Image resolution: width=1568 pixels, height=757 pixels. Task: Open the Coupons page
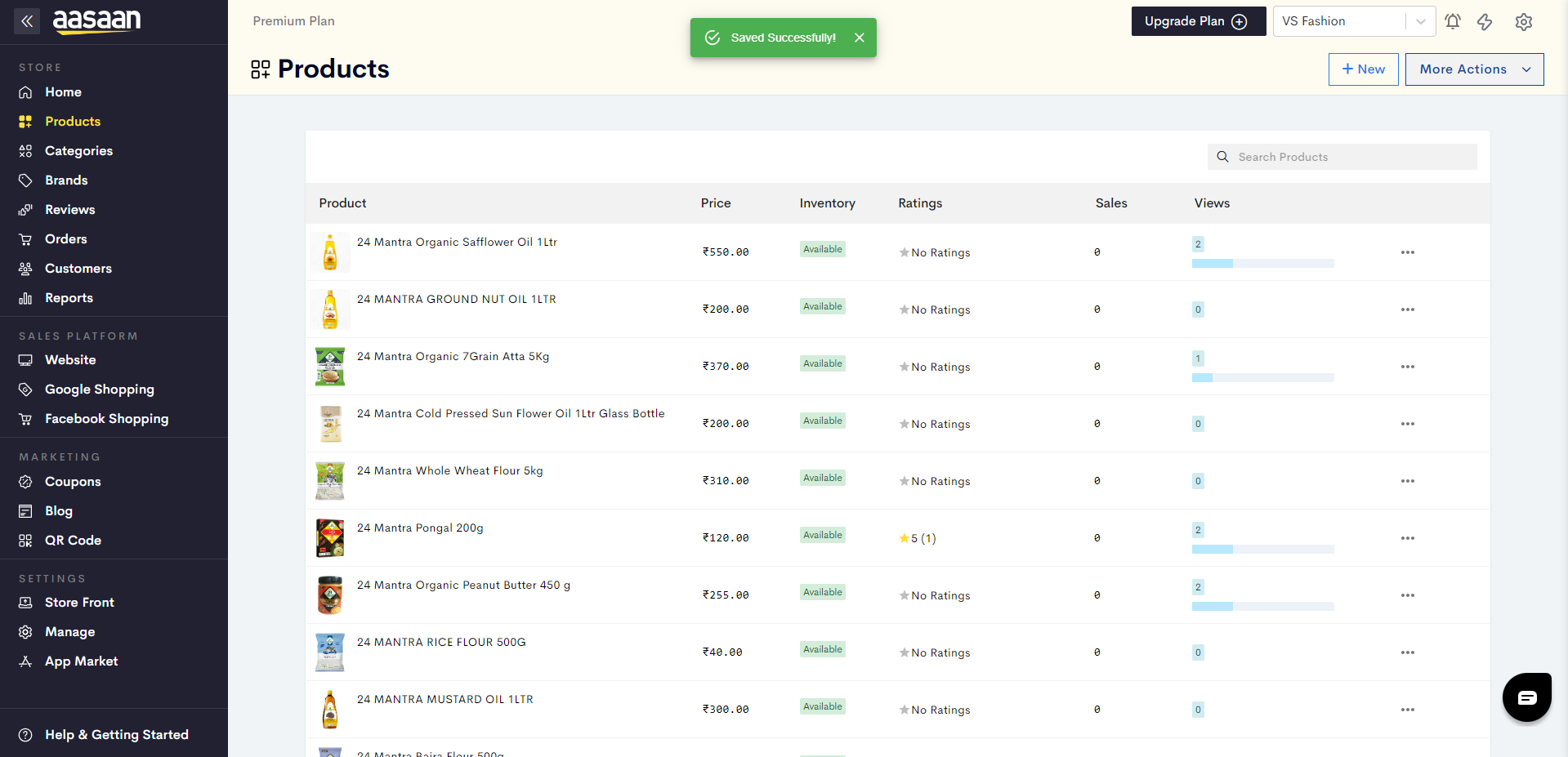[x=73, y=482]
